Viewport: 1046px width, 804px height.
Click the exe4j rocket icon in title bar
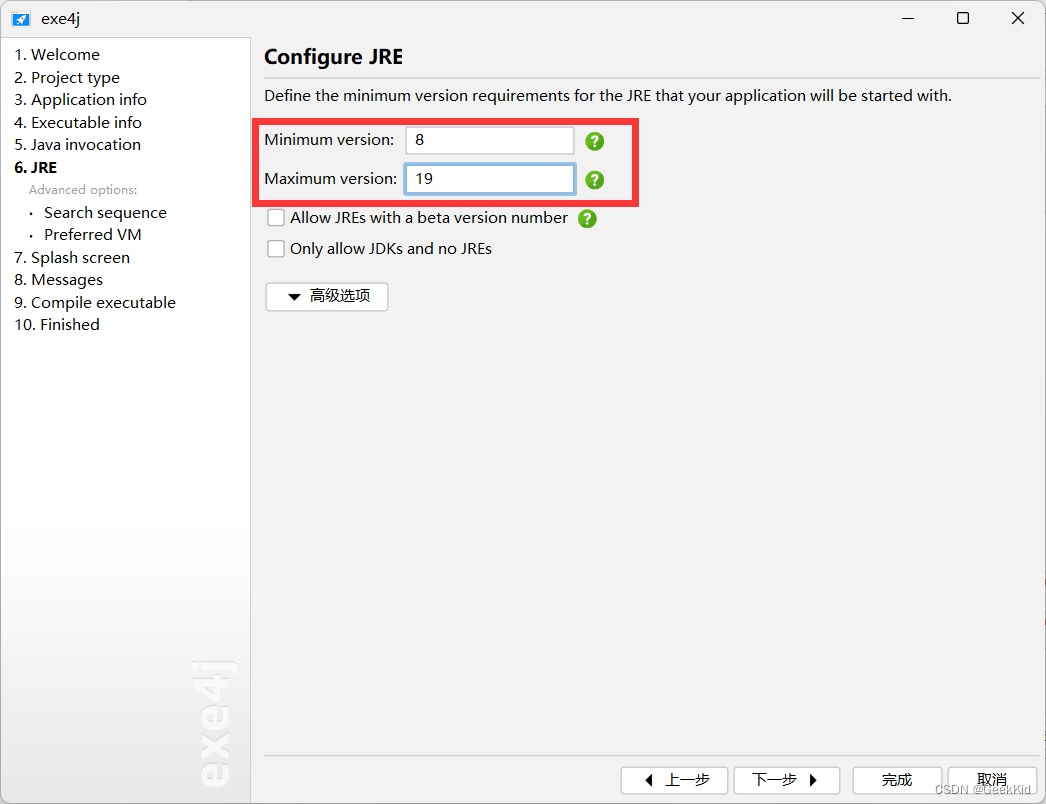tap(21, 19)
